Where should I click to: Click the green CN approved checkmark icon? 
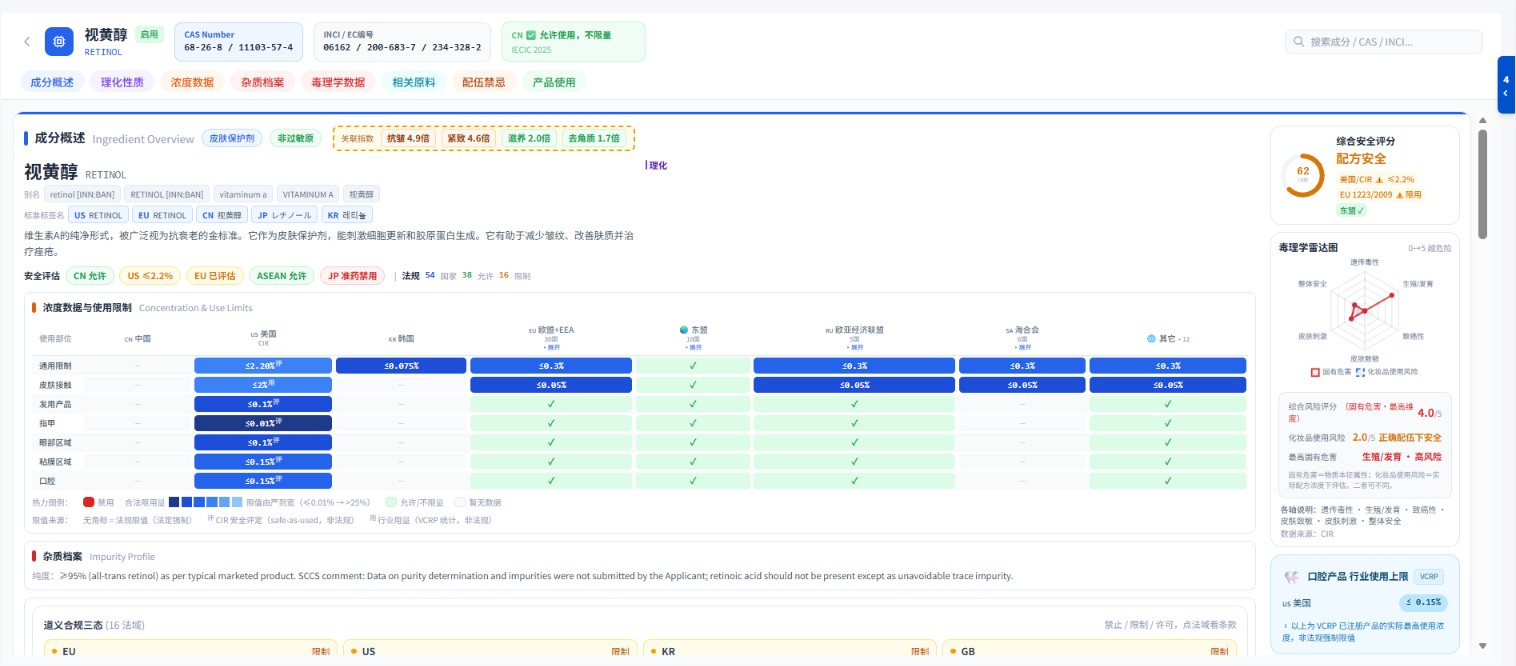531,35
